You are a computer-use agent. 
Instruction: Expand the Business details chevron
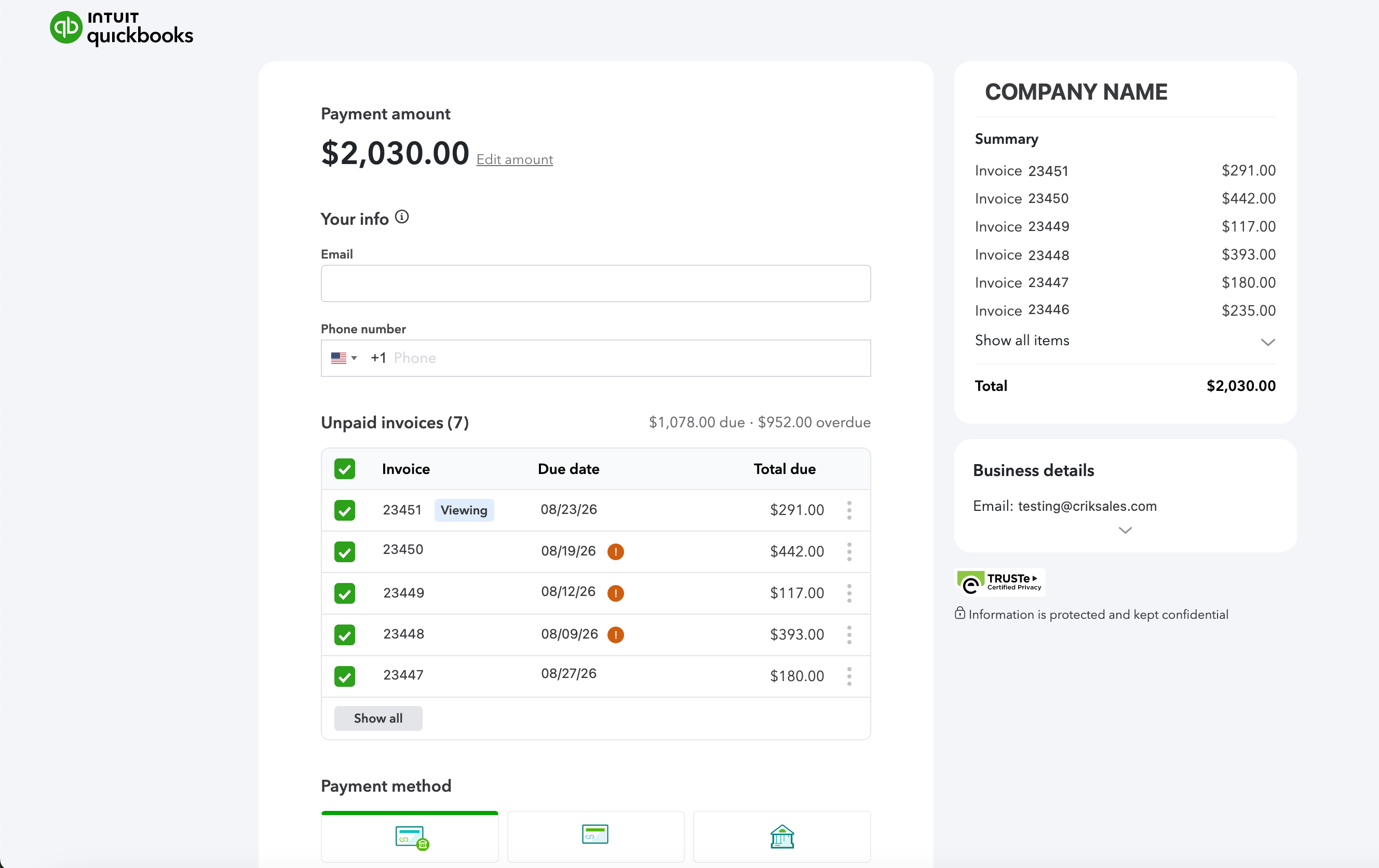(1125, 530)
